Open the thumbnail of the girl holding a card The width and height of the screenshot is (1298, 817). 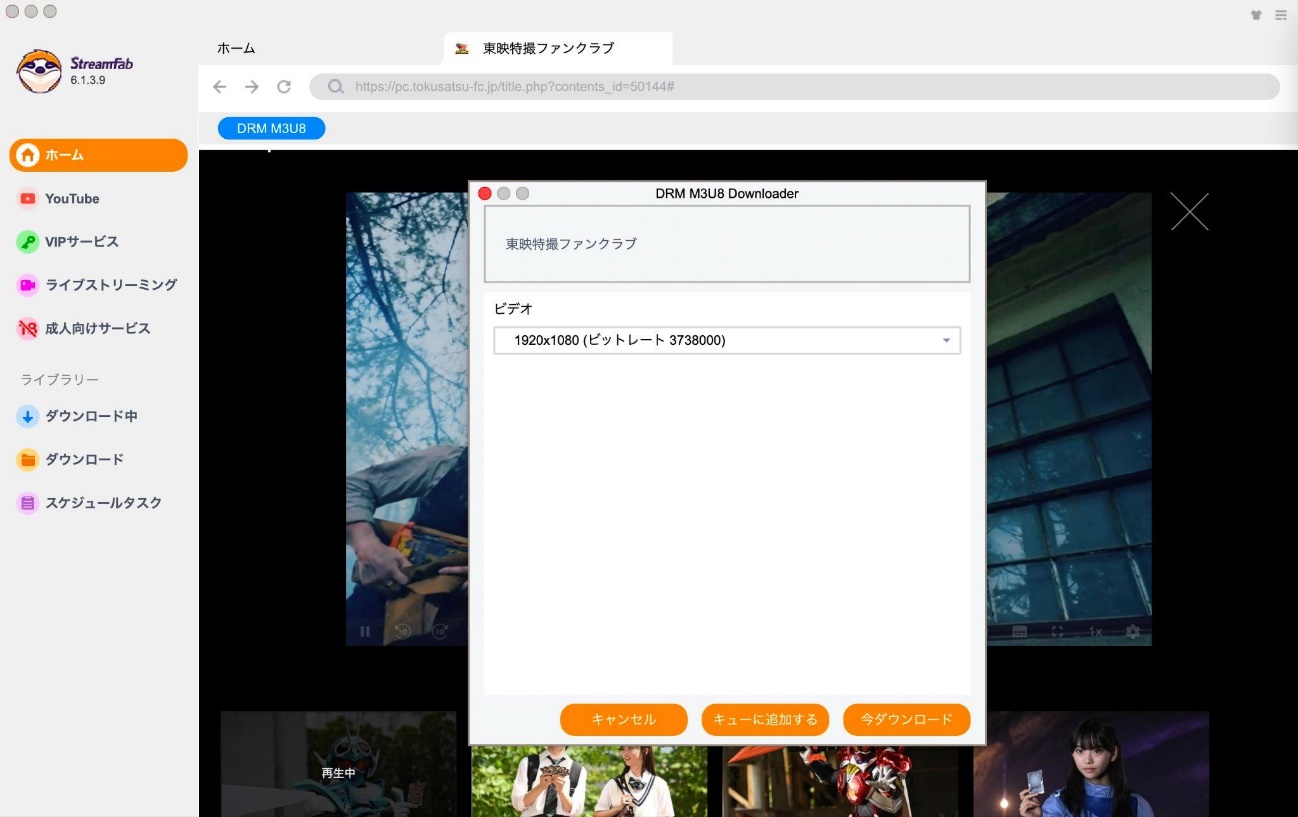pos(1091,764)
